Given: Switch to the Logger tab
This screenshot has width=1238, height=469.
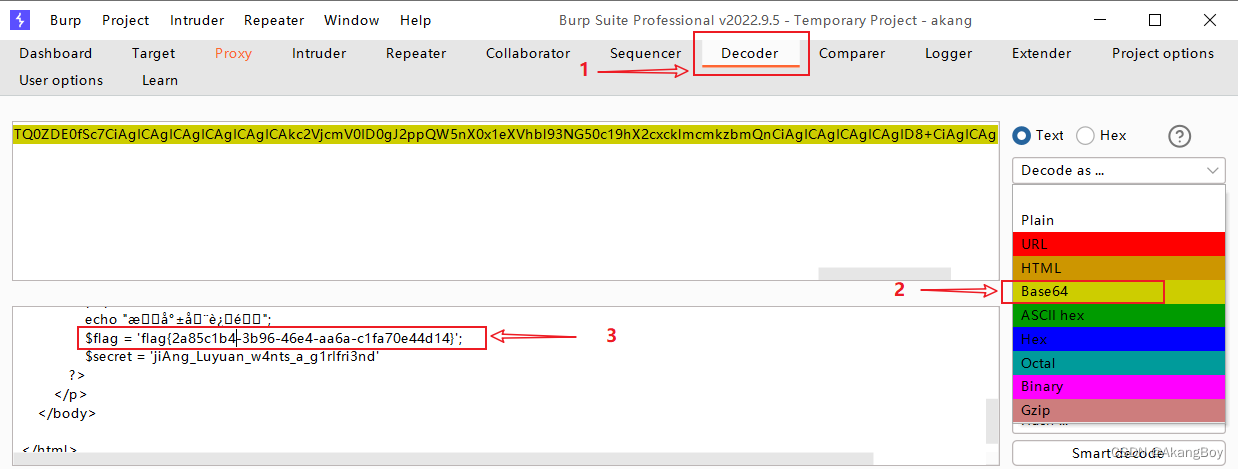Looking at the screenshot, I should click(948, 53).
